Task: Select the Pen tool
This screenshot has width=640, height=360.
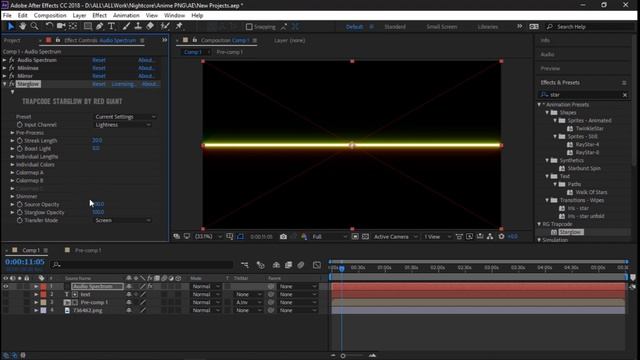Action: pos(100,27)
